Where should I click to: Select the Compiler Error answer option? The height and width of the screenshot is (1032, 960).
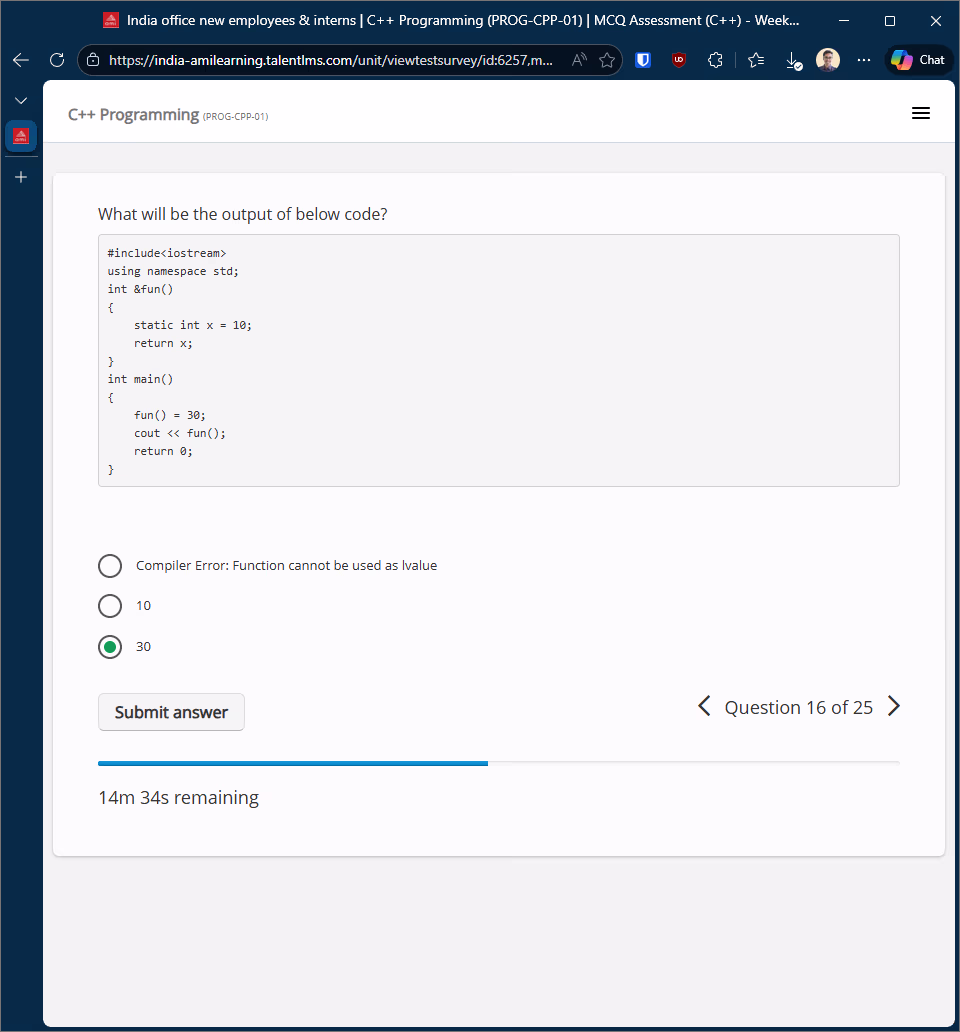click(x=110, y=566)
